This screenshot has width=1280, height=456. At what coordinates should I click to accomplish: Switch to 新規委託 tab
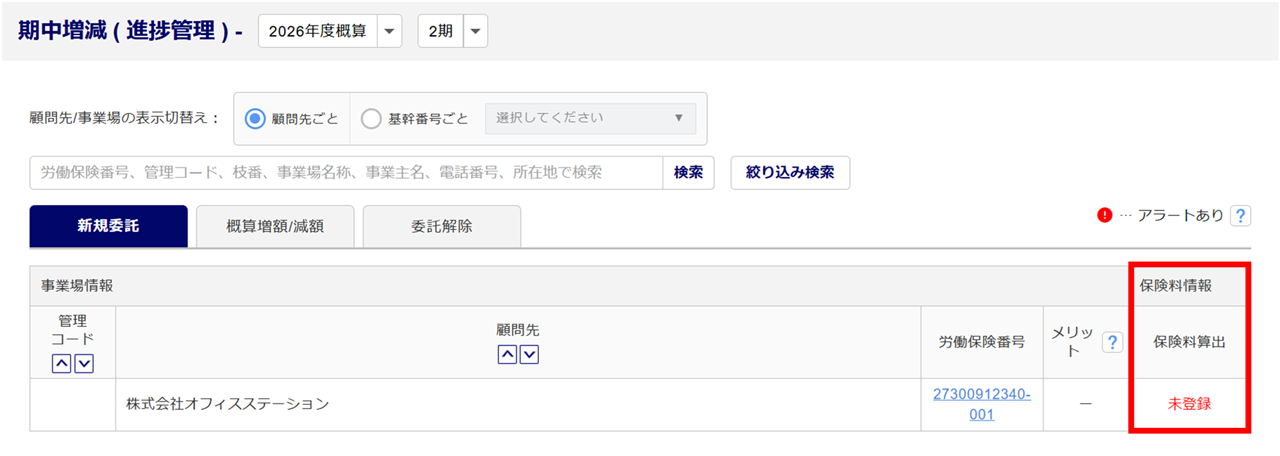click(108, 226)
